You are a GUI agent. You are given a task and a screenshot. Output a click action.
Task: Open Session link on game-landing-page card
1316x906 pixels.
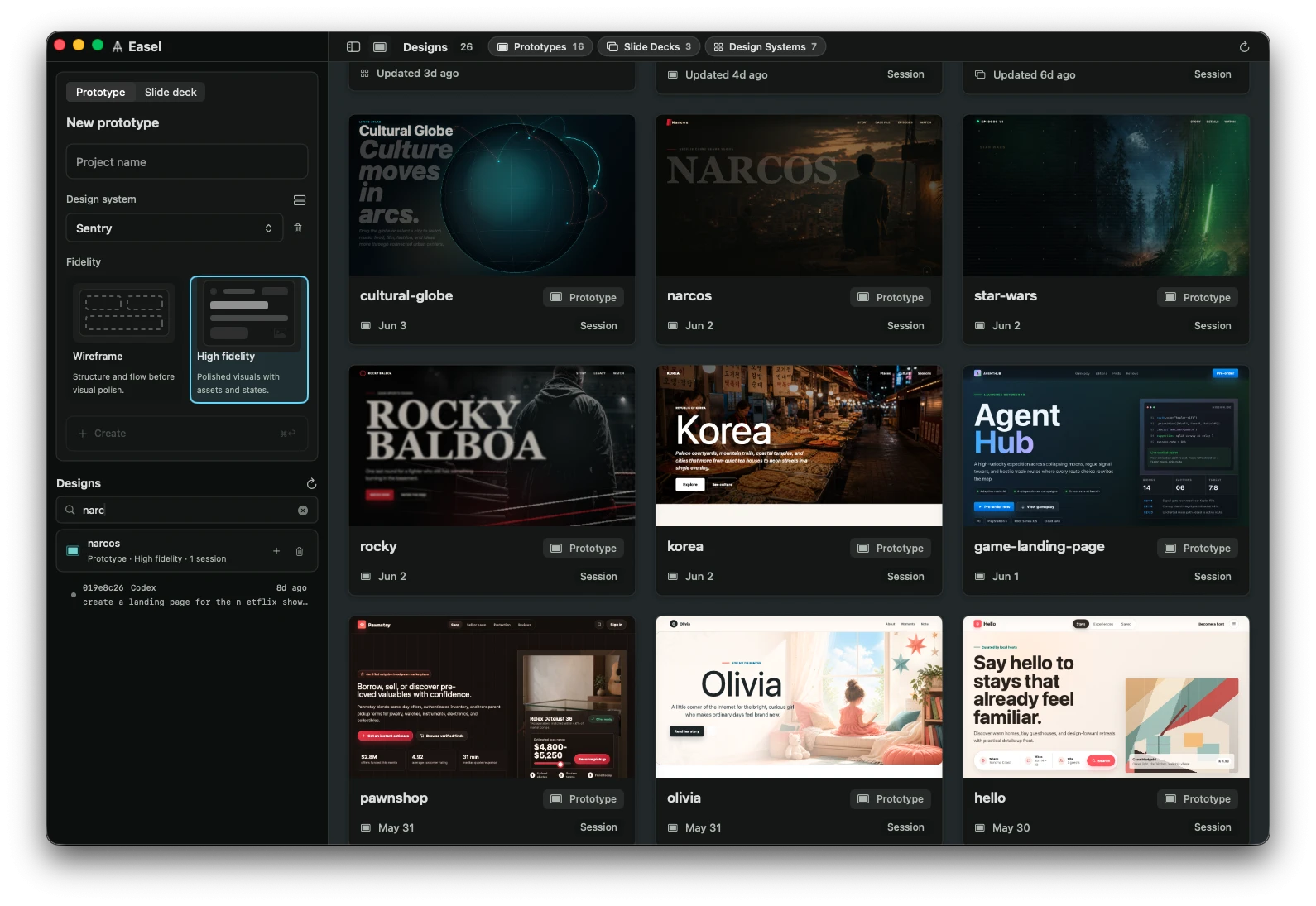click(1213, 577)
